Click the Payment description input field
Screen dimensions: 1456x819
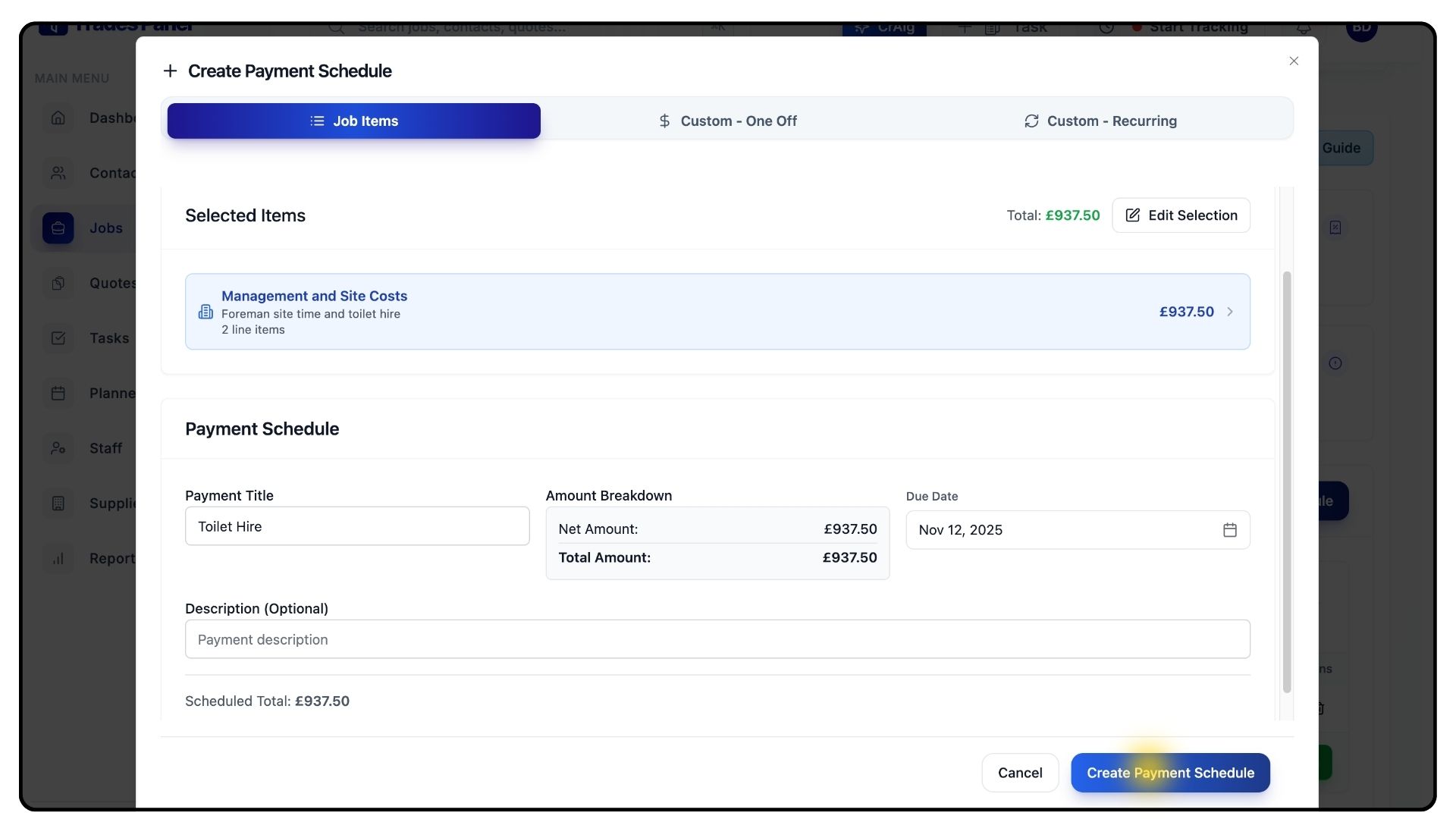(717, 639)
